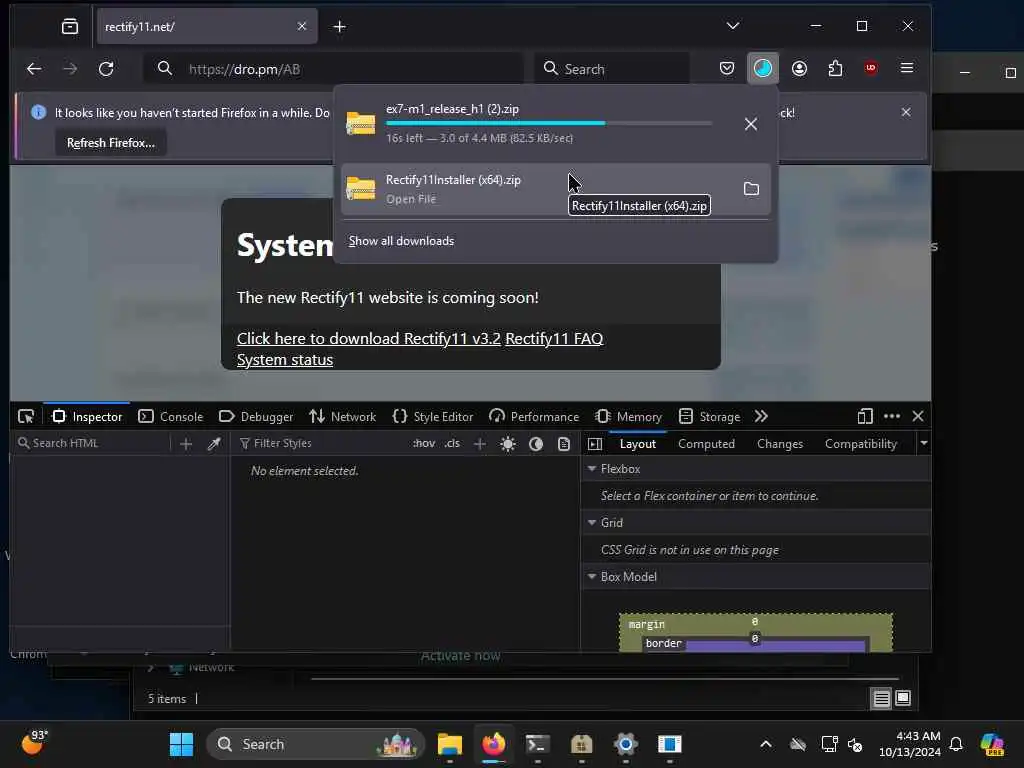Toggle Responsive Design Mode icon

point(865,417)
